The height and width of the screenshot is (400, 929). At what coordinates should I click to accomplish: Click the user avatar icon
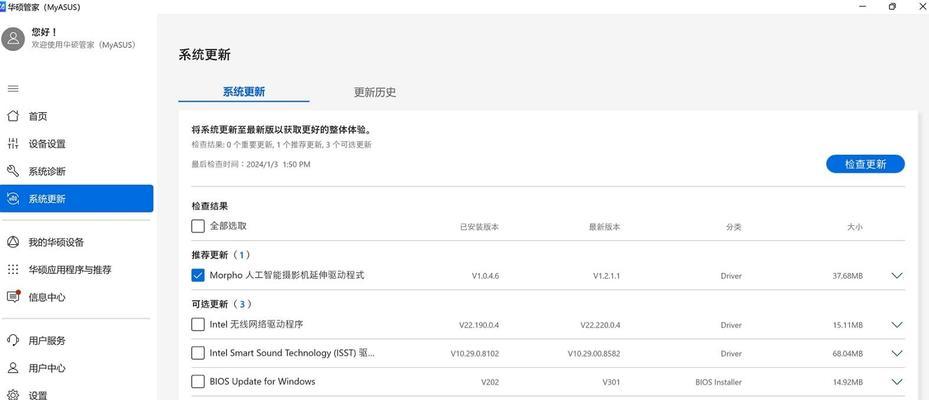coord(13,39)
